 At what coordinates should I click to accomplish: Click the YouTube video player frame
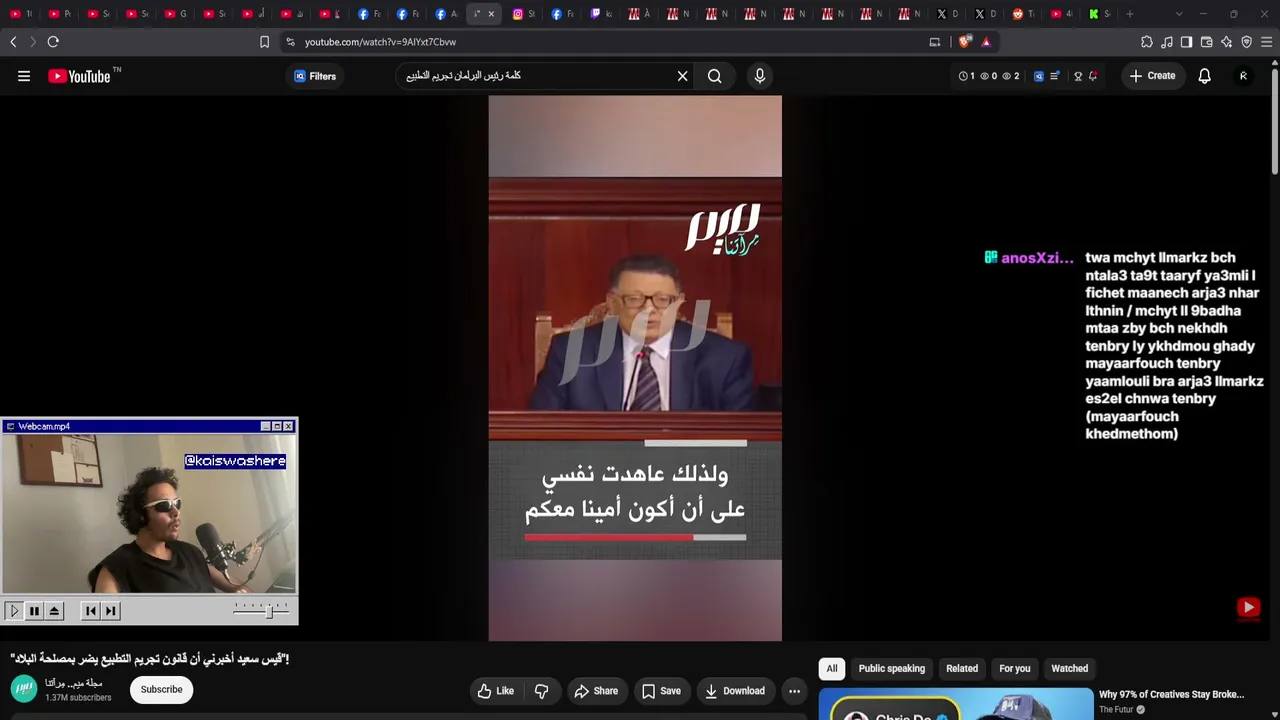click(635, 368)
